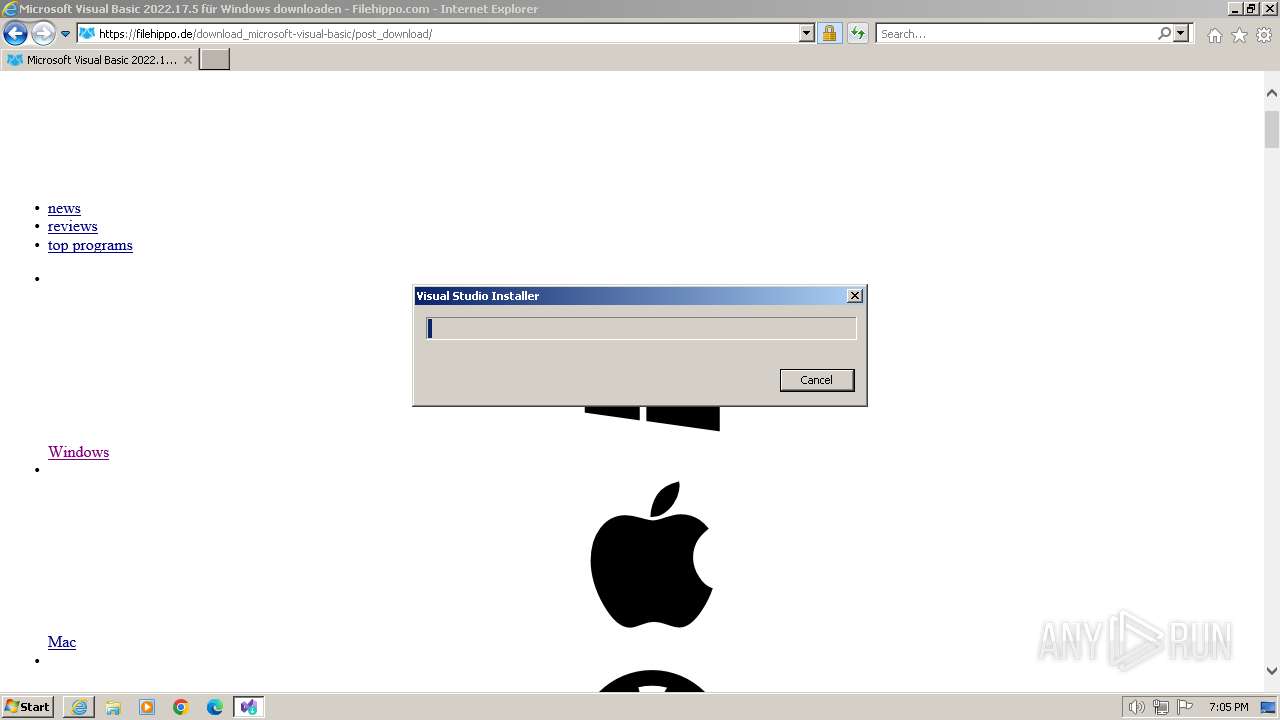
Task: Click the Apple logo image
Action: point(651,555)
